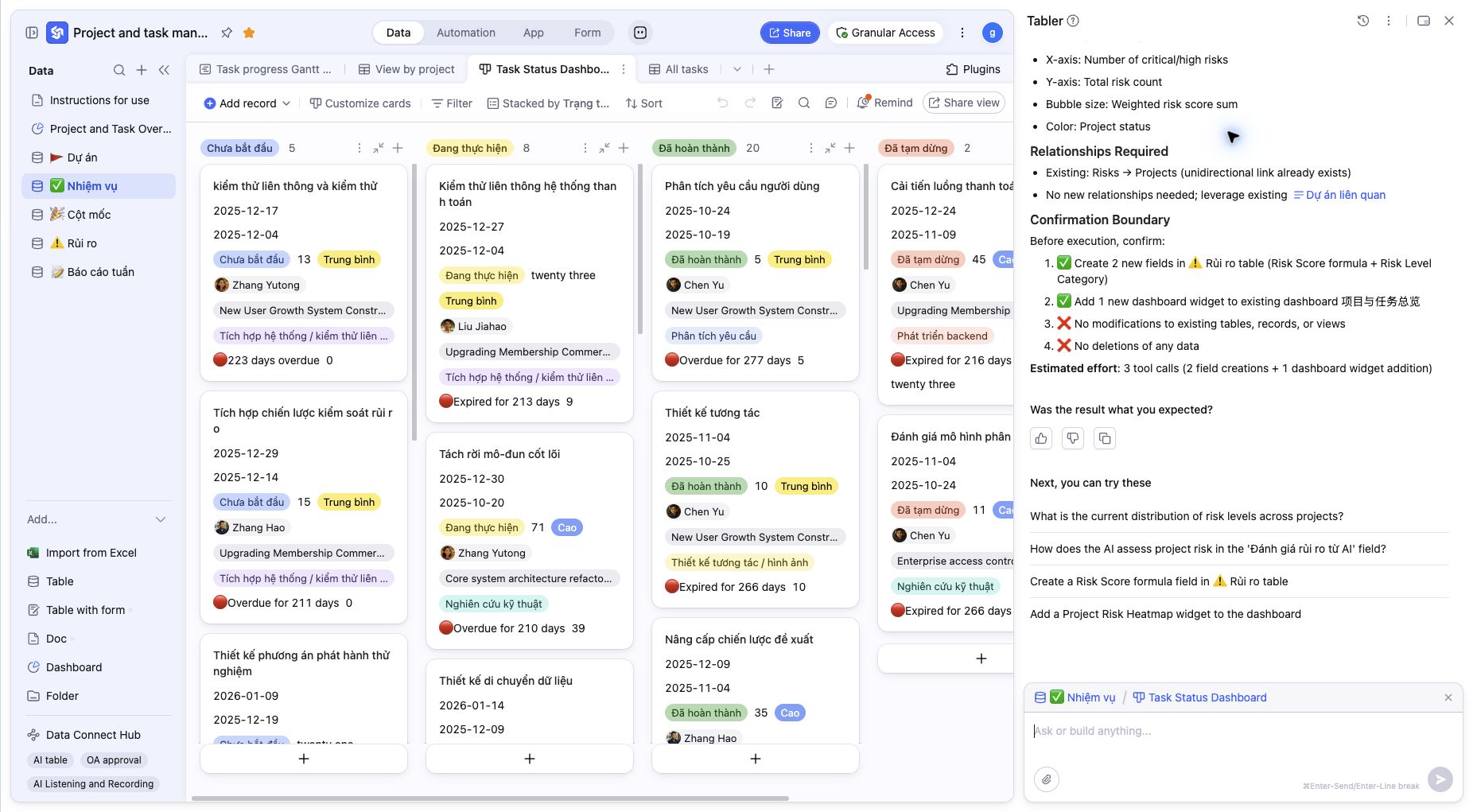This screenshot has height=812, width=1473.
Task: Open the Dự án liên quan link
Action: tap(1339, 195)
